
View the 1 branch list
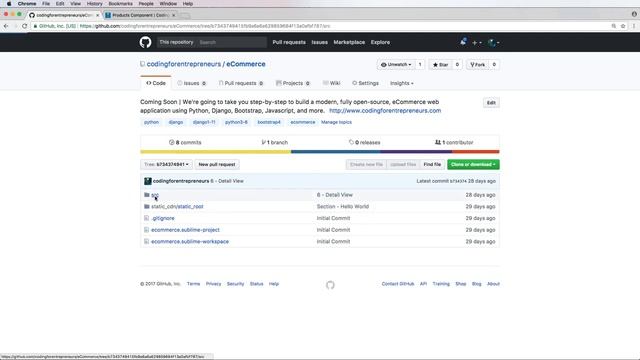point(275,142)
